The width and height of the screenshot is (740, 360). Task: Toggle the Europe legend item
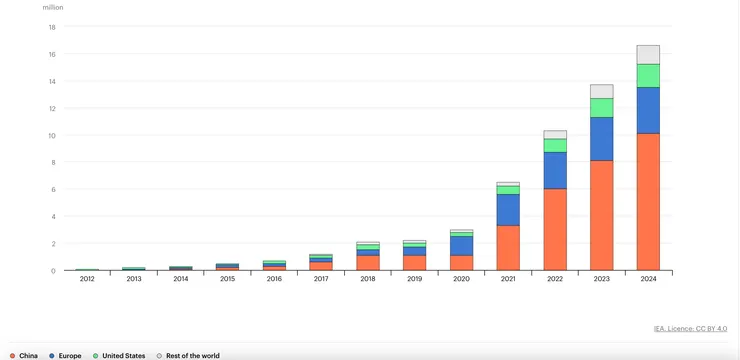click(x=65, y=356)
